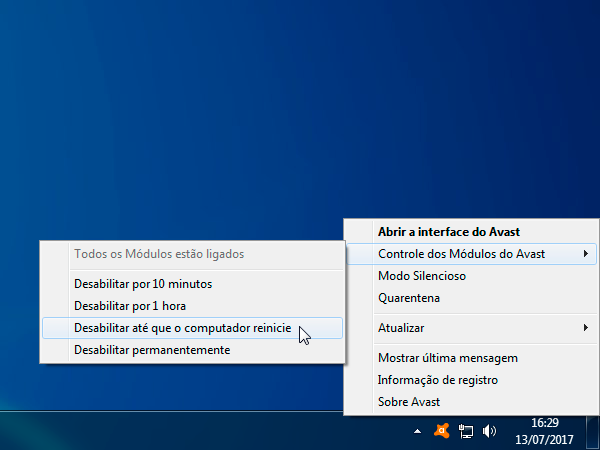This screenshot has width=600, height=450.
Task: Open Informação de registro
Action: (x=471, y=380)
